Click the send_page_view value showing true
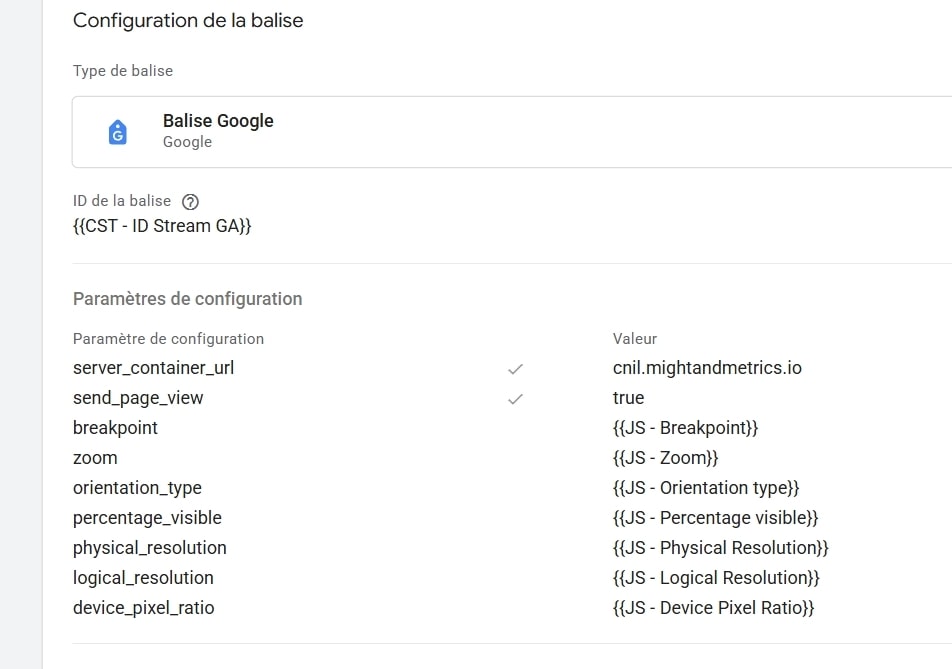This screenshot has height=669, width=952. [629, 397]
